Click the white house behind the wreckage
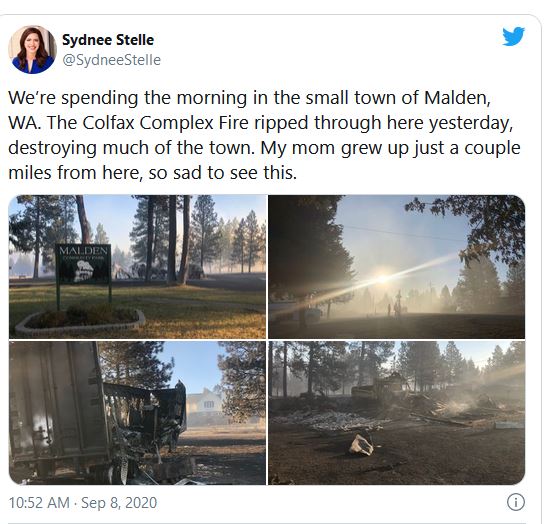The height and width of the screenshot is (524, 546). pyautogui.click(x=205, y=406)
